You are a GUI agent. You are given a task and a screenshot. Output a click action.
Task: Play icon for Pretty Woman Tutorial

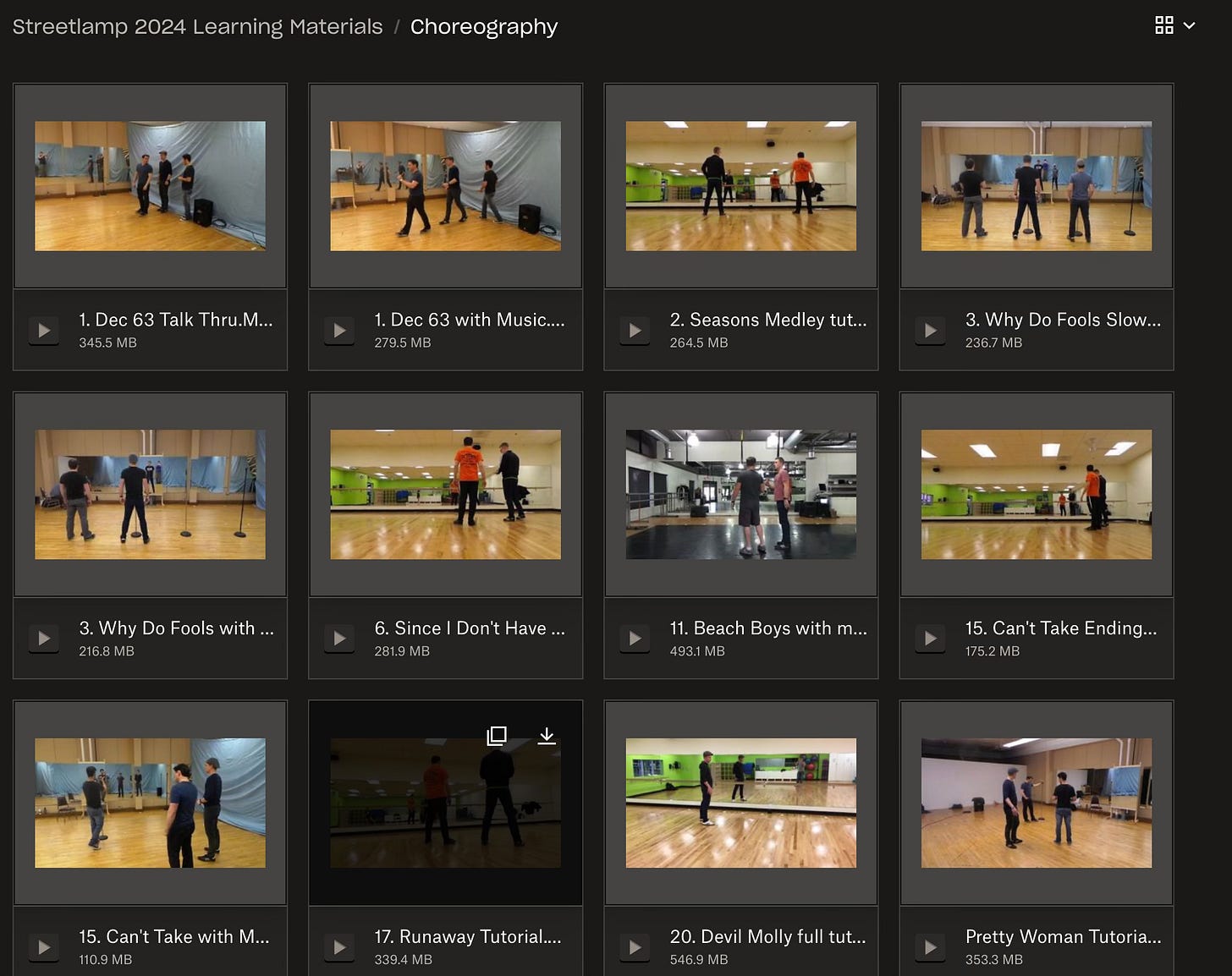pos(930,947)
